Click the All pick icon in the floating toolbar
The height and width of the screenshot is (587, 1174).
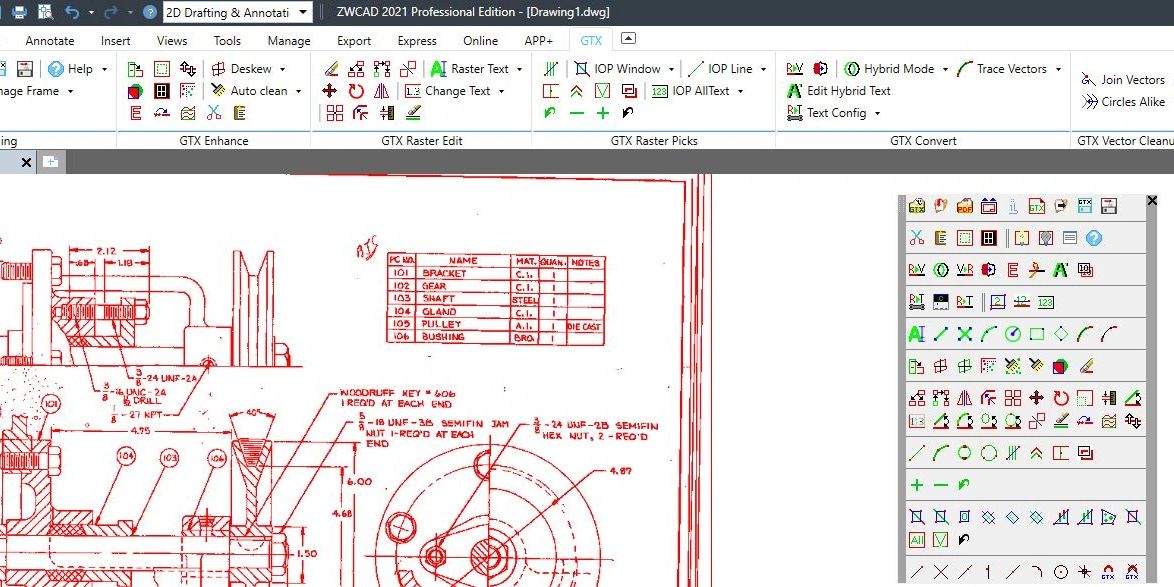point(916,539)
